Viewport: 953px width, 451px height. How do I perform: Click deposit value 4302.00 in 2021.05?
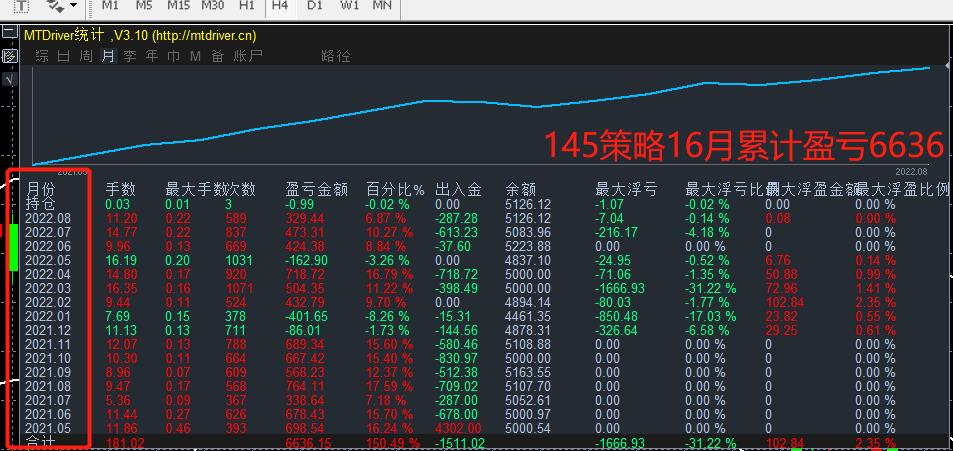click(458, 428)
